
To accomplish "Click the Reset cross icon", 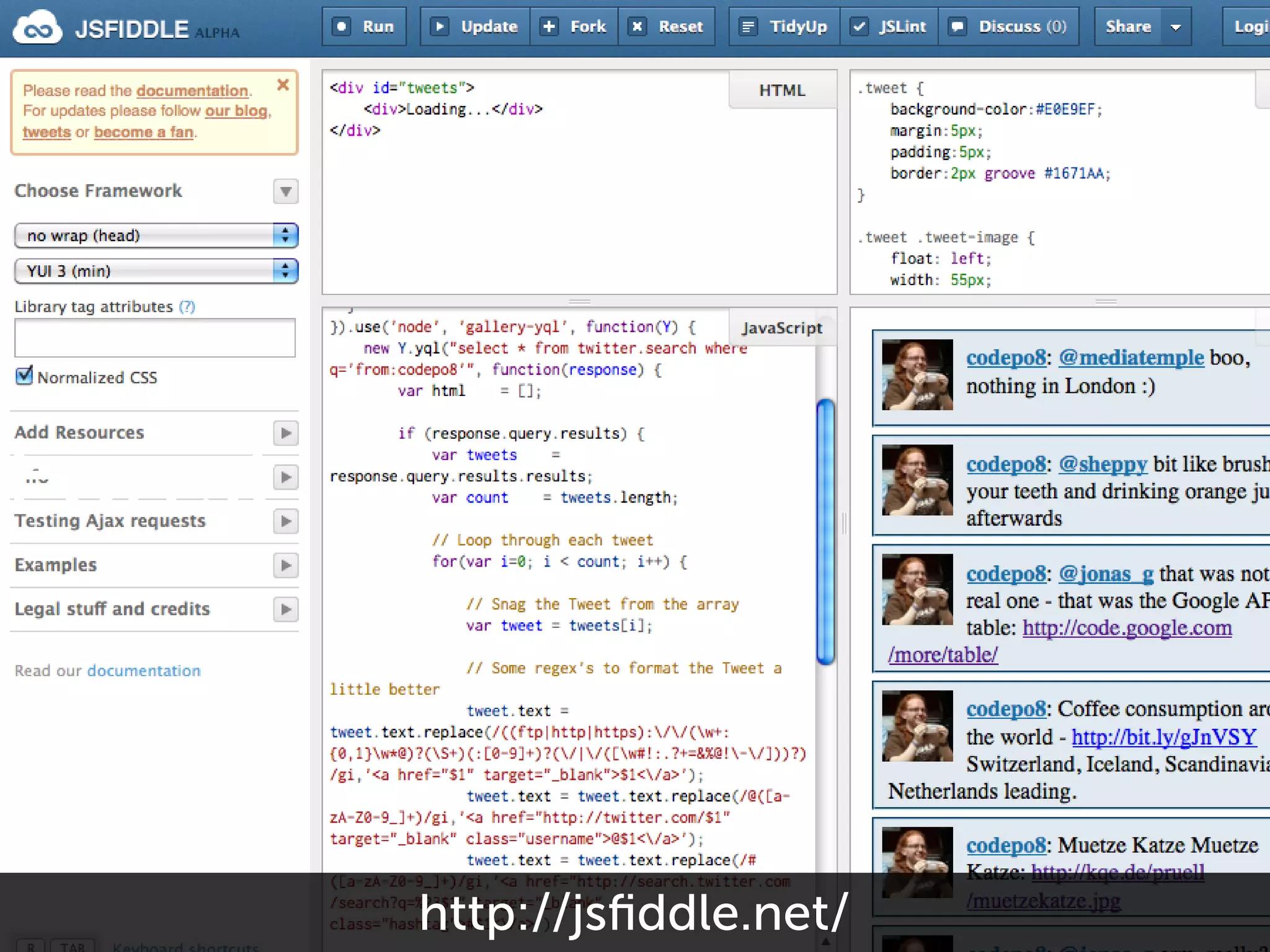I will (637, 27).
